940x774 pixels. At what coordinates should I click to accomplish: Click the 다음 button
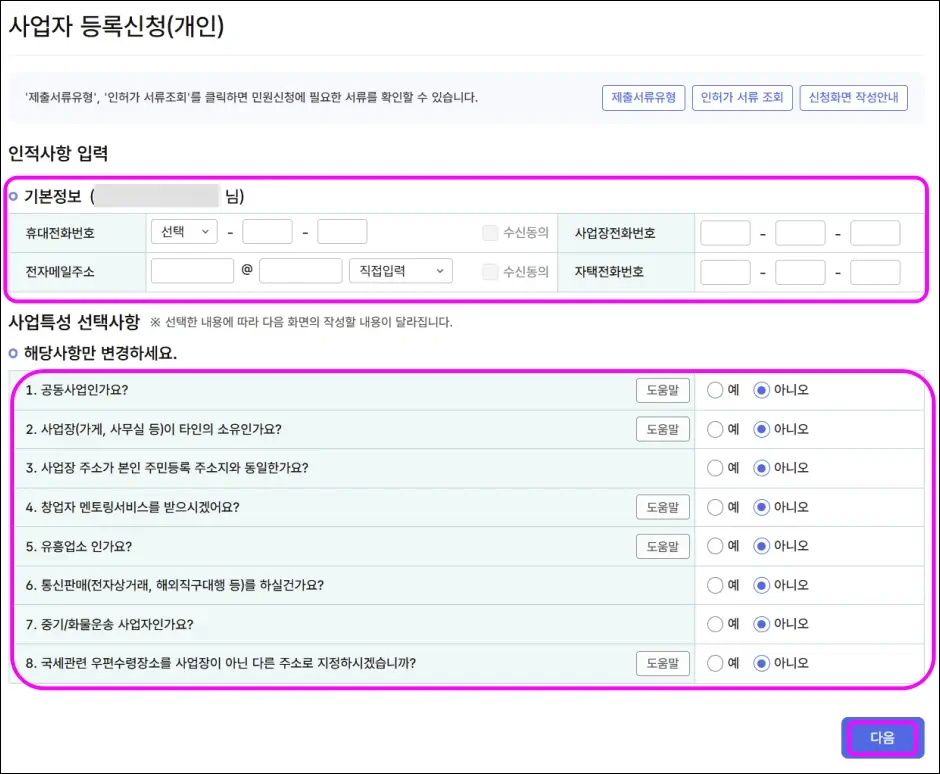pos(882,737)
